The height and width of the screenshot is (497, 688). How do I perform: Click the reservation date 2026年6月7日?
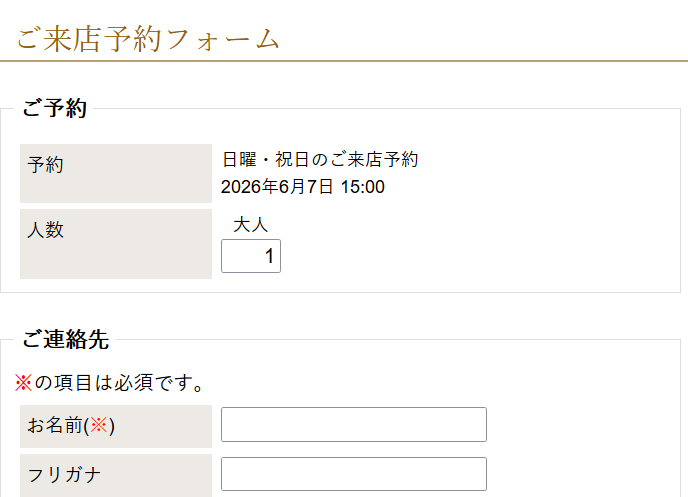pos(277,187)
